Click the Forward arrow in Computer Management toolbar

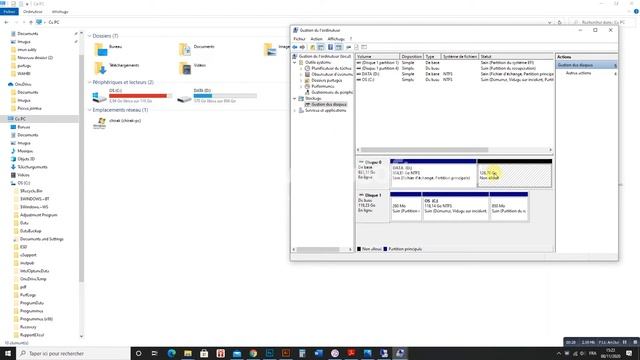click(302, 47)
